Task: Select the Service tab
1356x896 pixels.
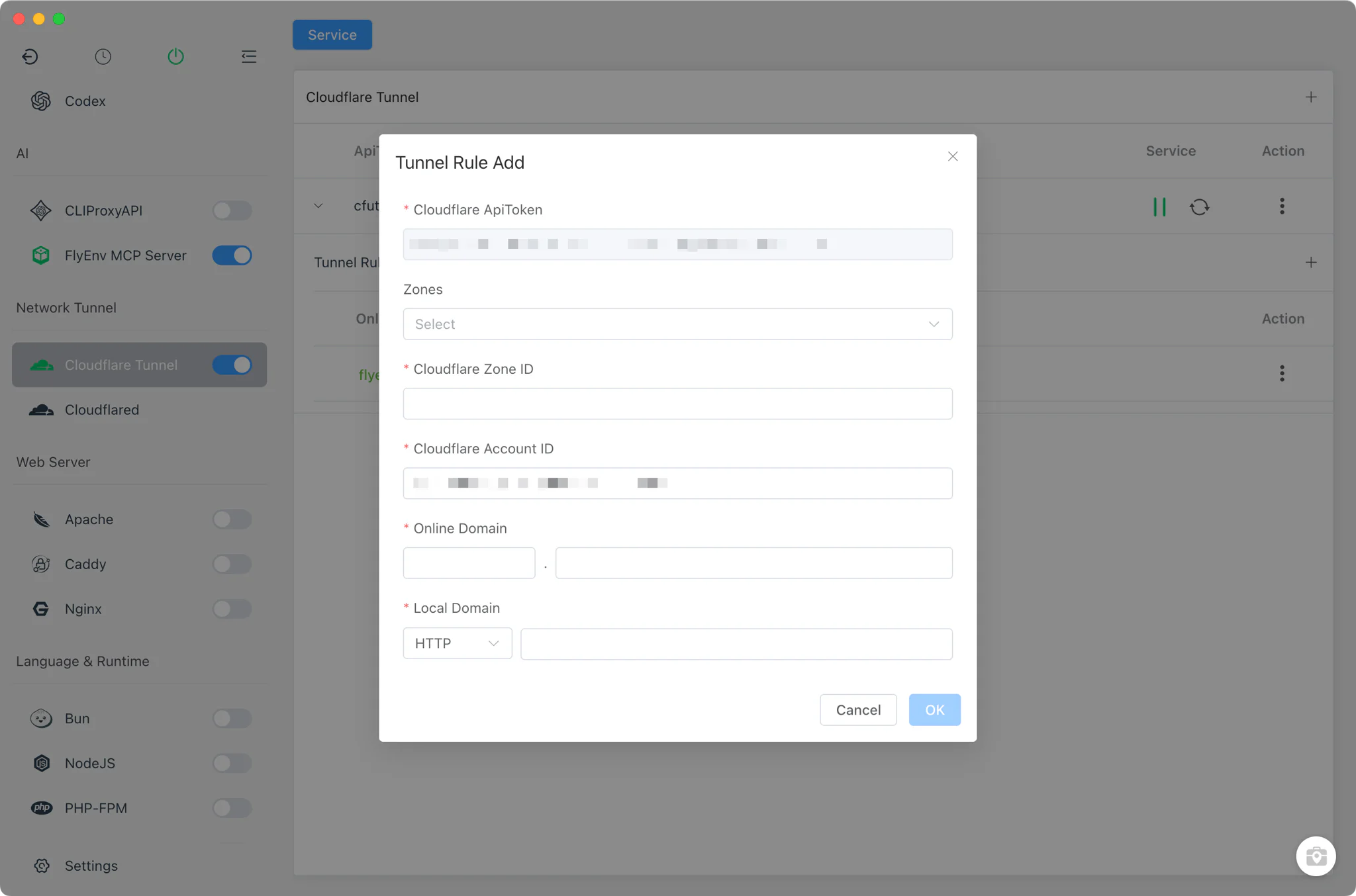Action: click(332, 35)
